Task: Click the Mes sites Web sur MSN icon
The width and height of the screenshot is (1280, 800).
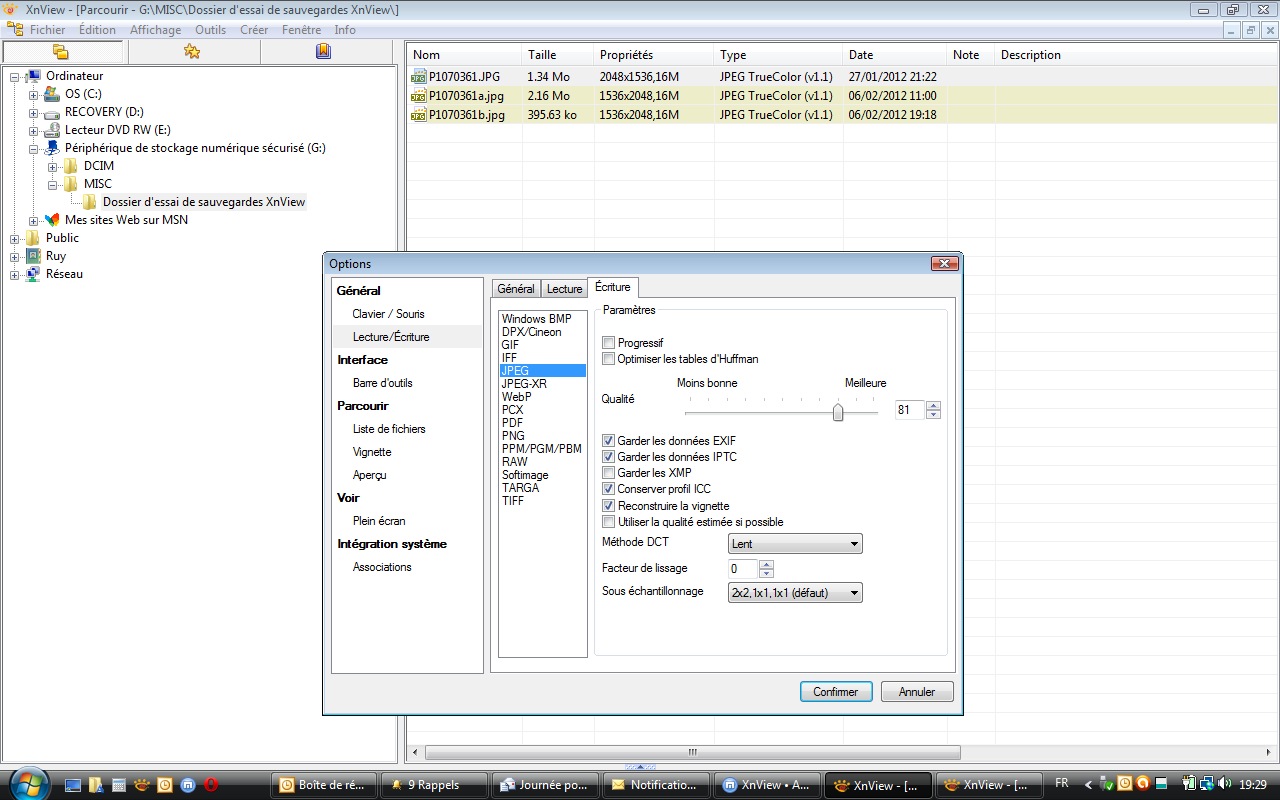Action: coord(52,220)
